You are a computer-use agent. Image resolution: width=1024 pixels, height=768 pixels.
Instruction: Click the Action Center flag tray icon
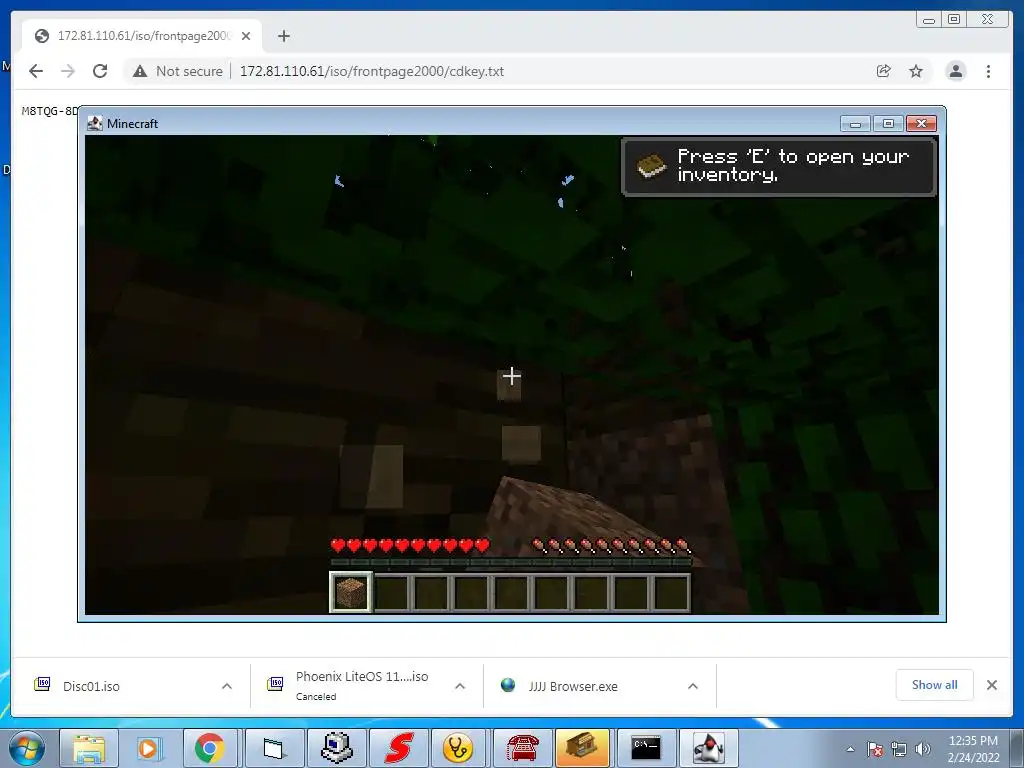tap(875, 749)
